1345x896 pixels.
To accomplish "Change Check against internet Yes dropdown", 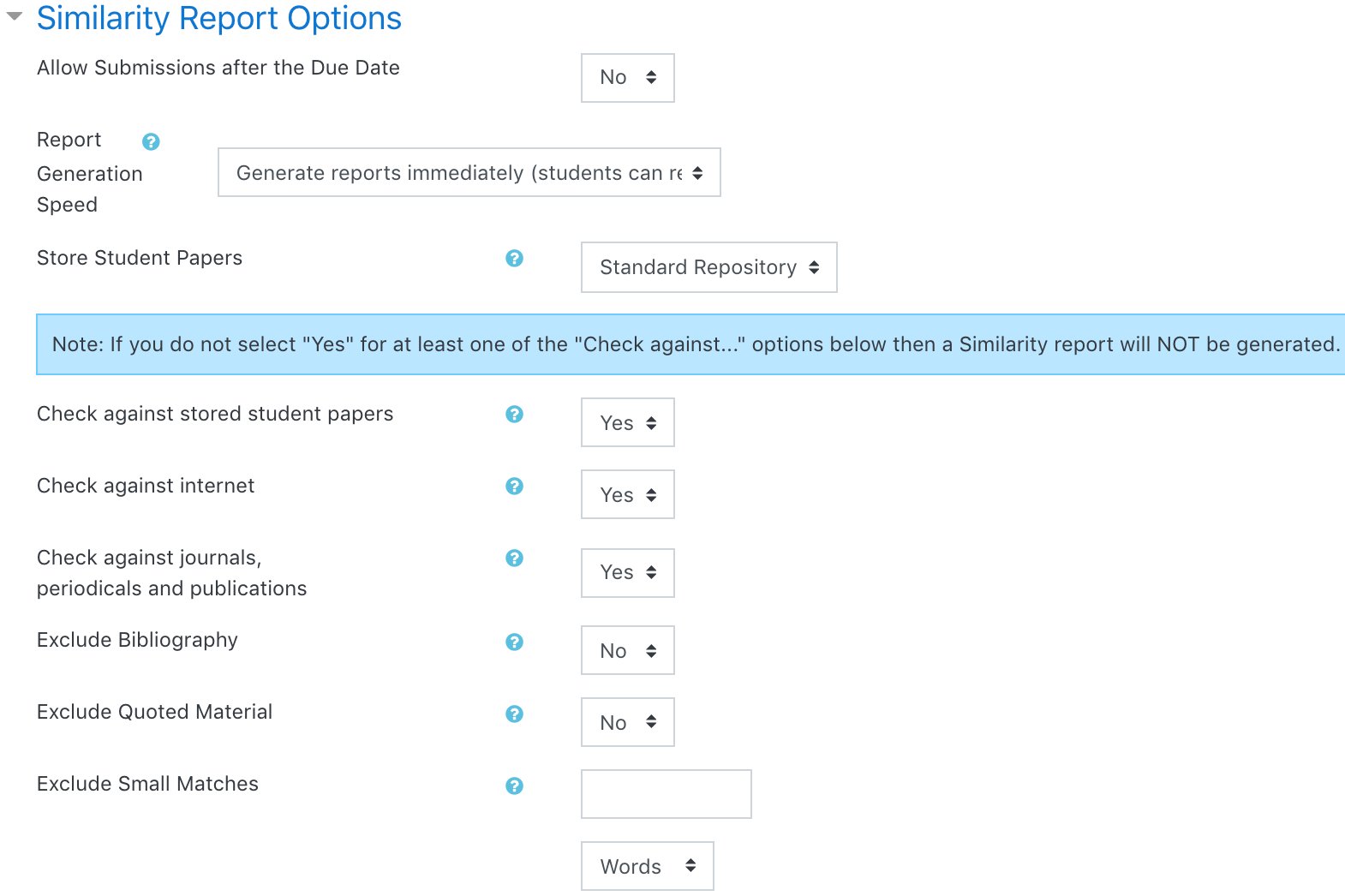I will click(x=628, y=494).
